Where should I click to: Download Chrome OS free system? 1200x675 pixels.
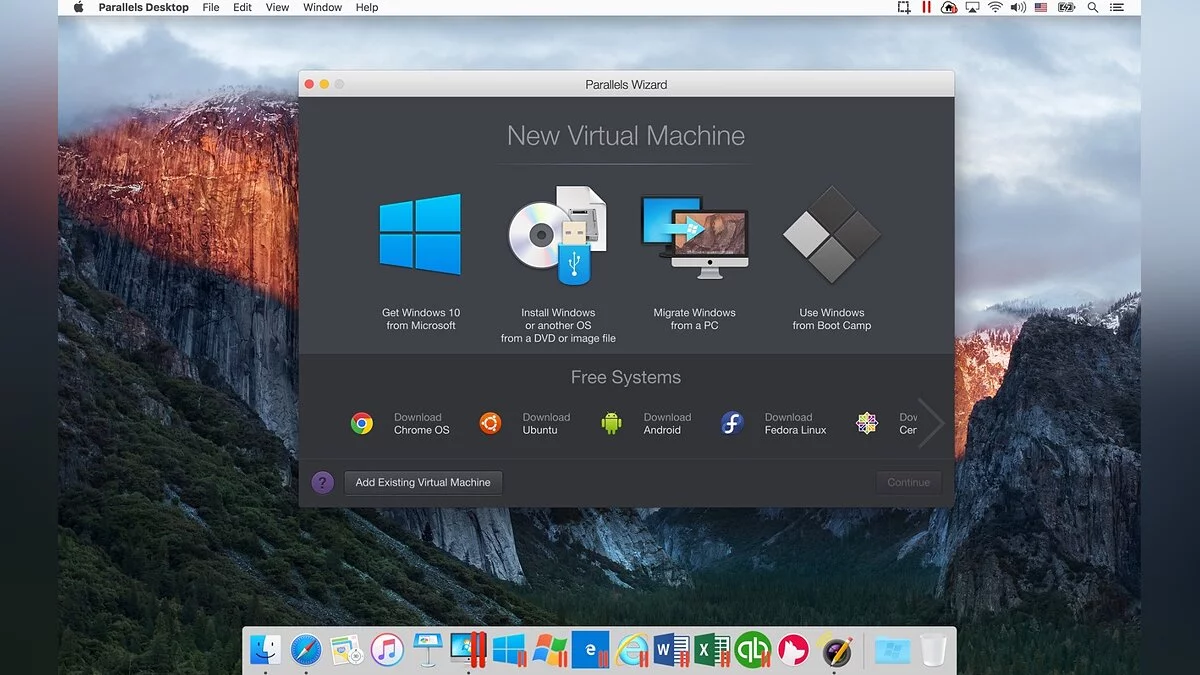click(400, 424)
